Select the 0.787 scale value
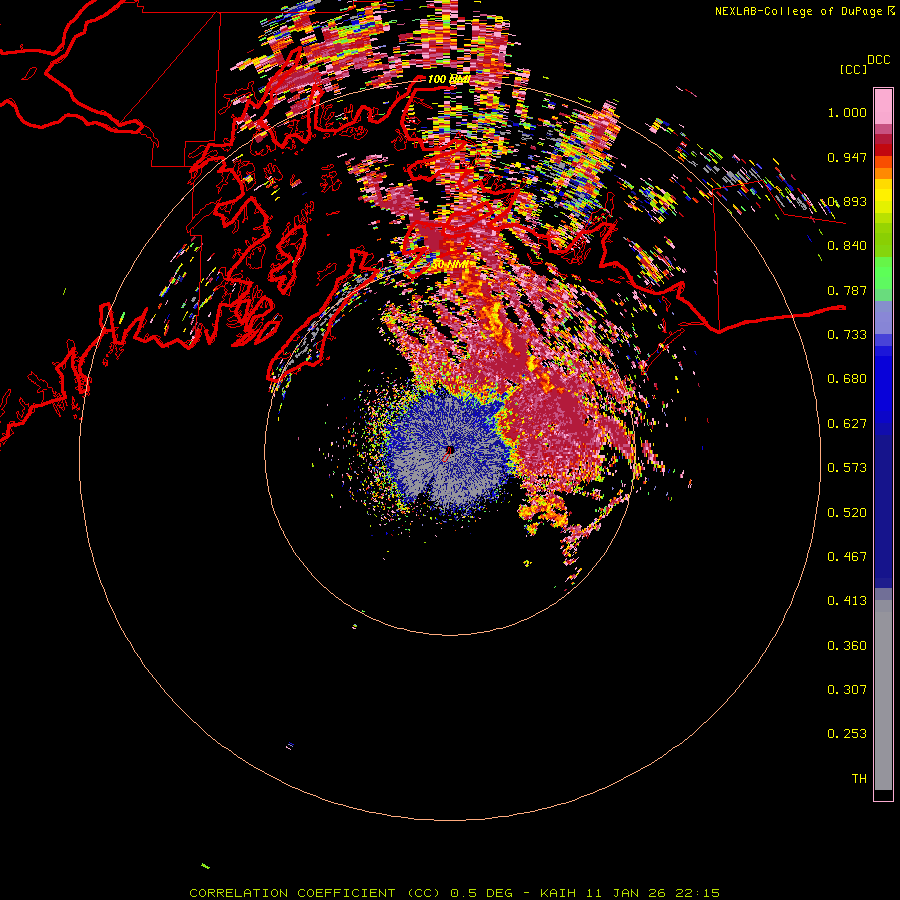 pos(847,290)
